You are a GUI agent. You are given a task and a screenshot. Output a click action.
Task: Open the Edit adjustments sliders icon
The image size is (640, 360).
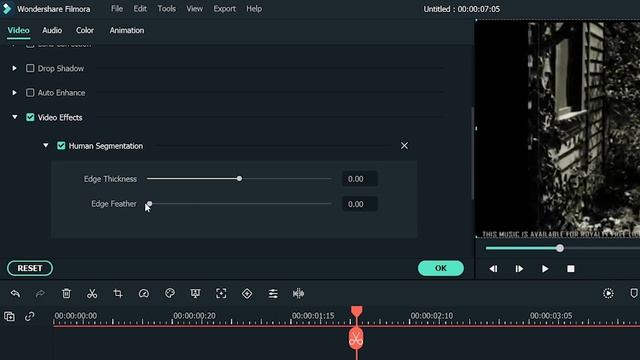[x=273, y=293]
